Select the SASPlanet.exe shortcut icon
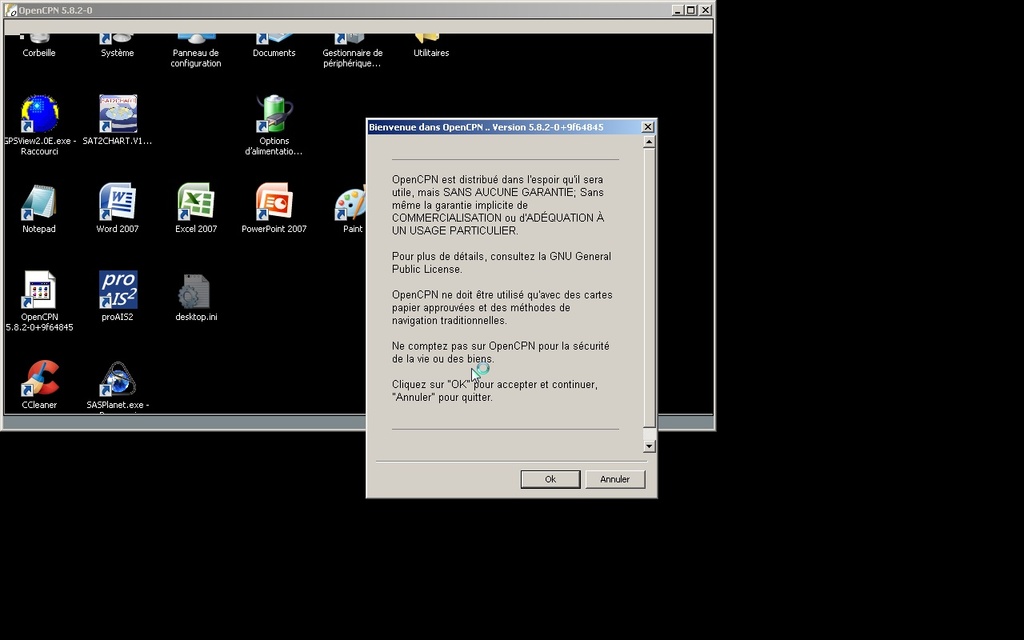 click(x=118, y=378)
